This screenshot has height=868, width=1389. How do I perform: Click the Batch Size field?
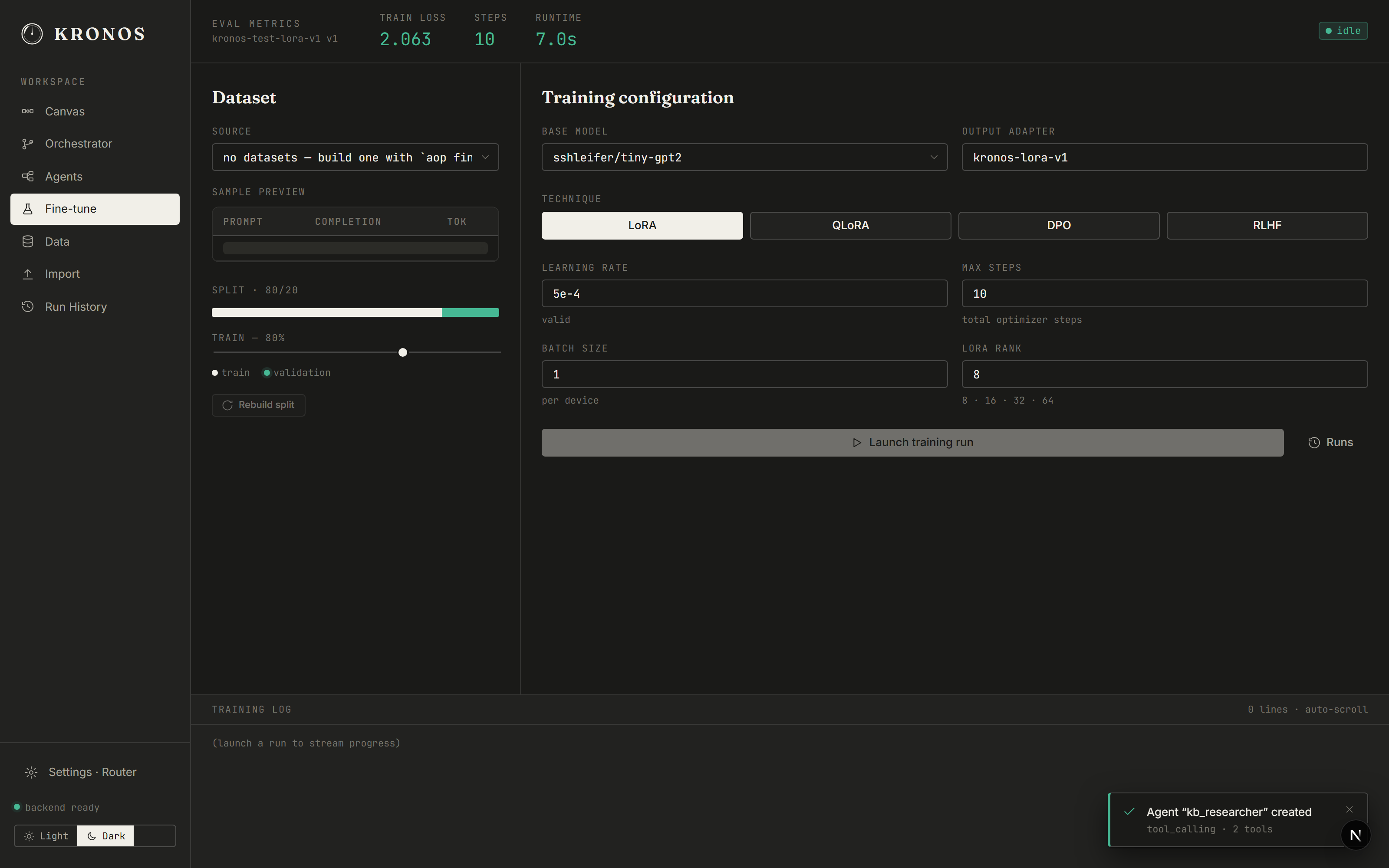coord(744,374)
